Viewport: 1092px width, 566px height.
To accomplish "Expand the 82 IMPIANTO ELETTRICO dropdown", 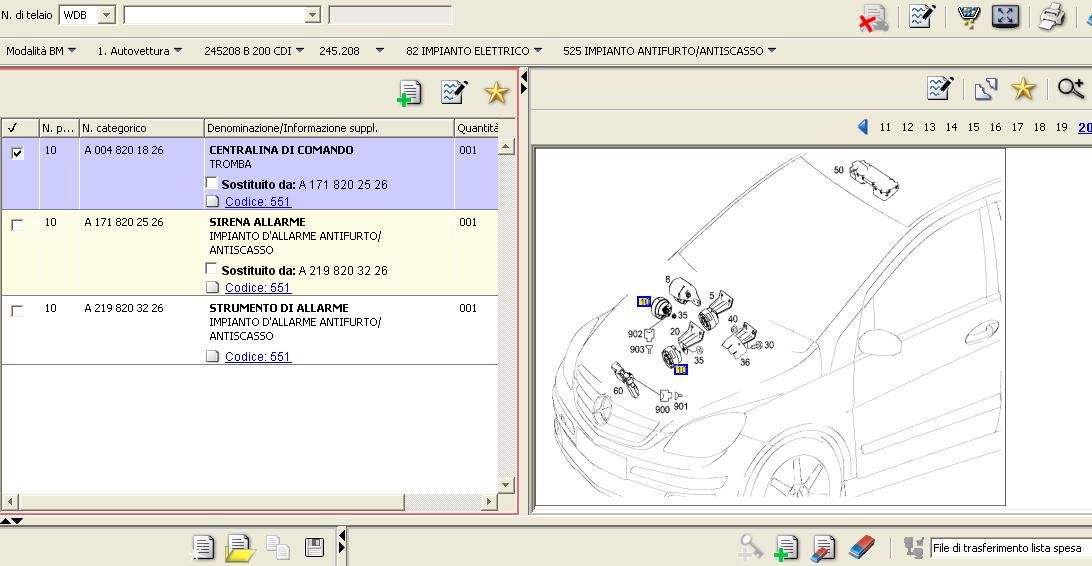I will pos(474,50).
